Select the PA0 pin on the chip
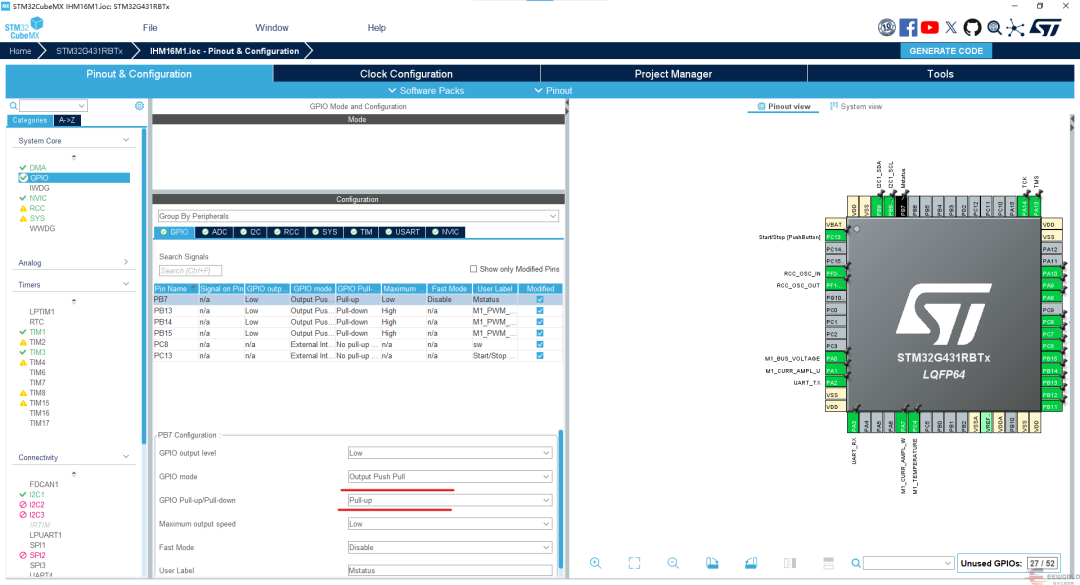Viewport: 1080px width, 585px height. click(835, 358)
